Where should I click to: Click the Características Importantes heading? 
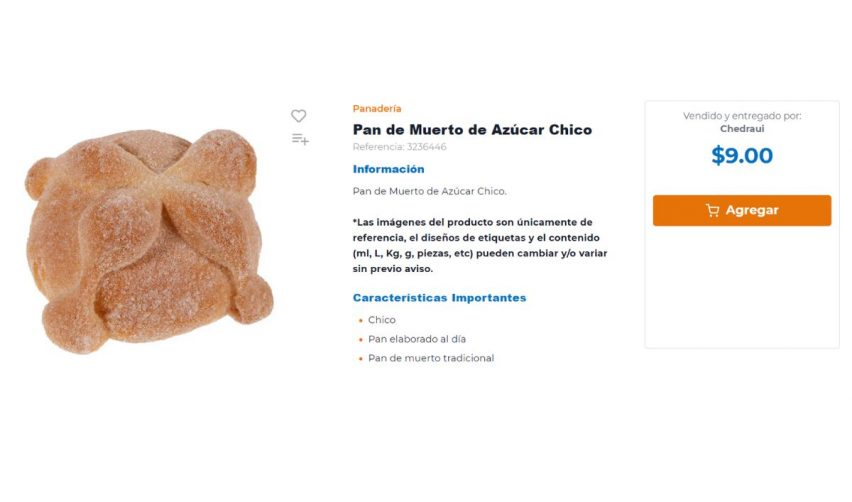tap(439, 298)
